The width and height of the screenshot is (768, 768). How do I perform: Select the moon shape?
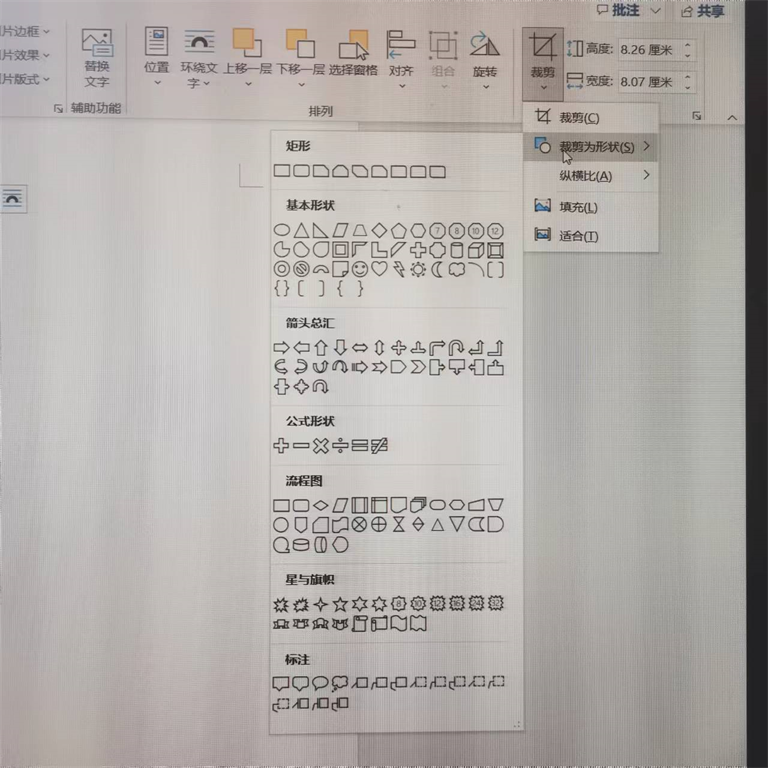[x=437, y=269]
